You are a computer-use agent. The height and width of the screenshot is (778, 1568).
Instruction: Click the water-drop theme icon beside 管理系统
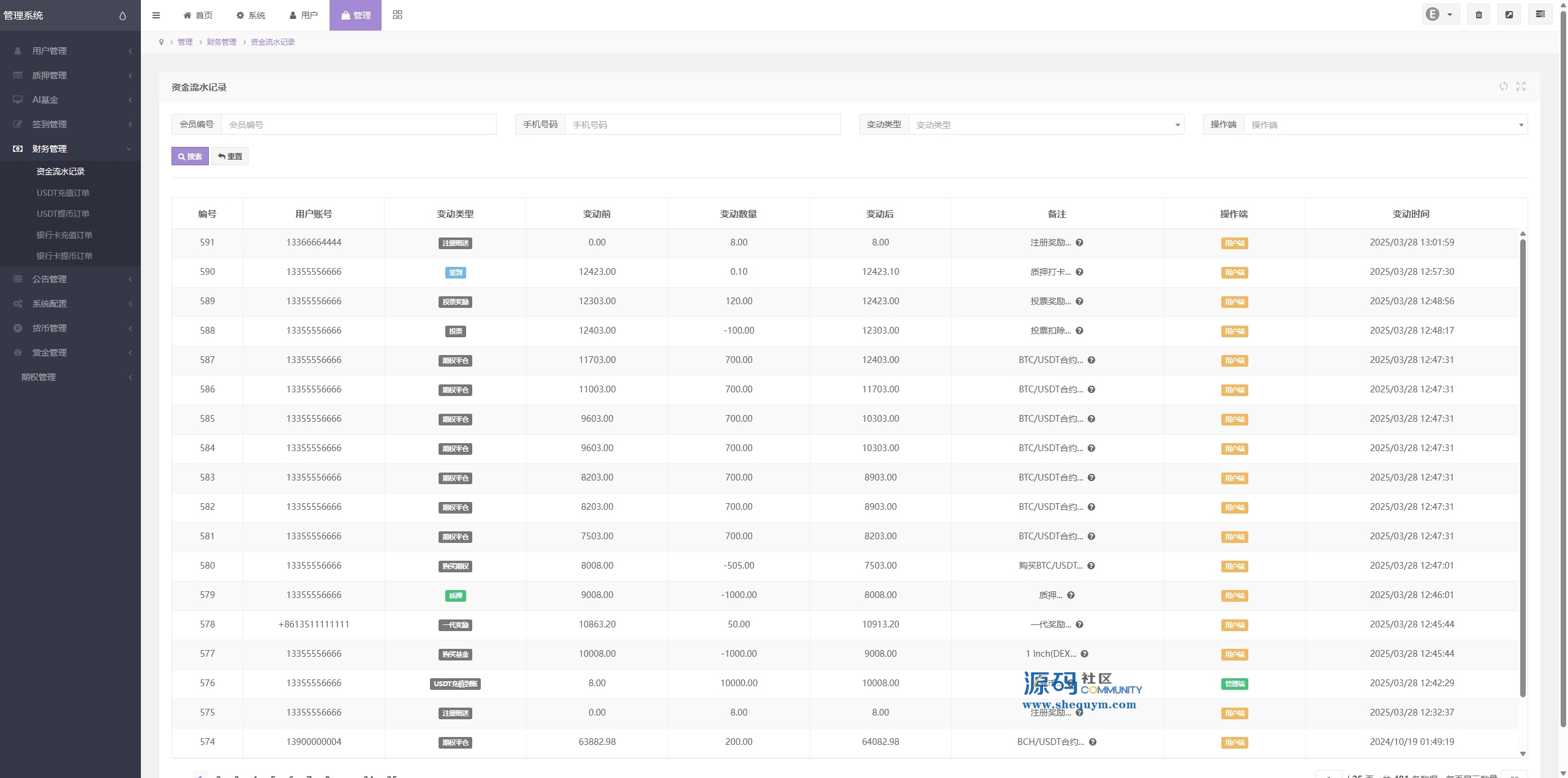(x=123, y=16)
